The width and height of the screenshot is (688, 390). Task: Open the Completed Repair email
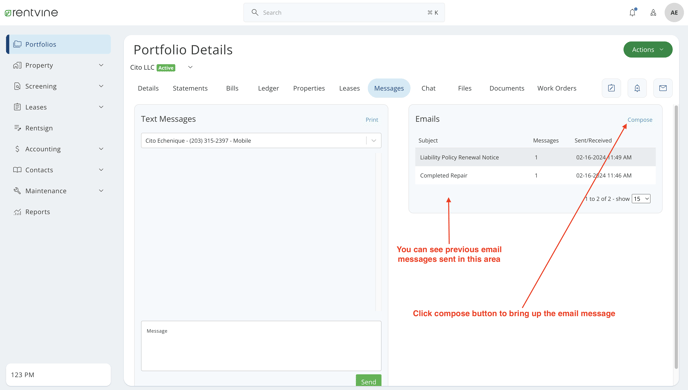pyautogui.click(x=535, y=175)
